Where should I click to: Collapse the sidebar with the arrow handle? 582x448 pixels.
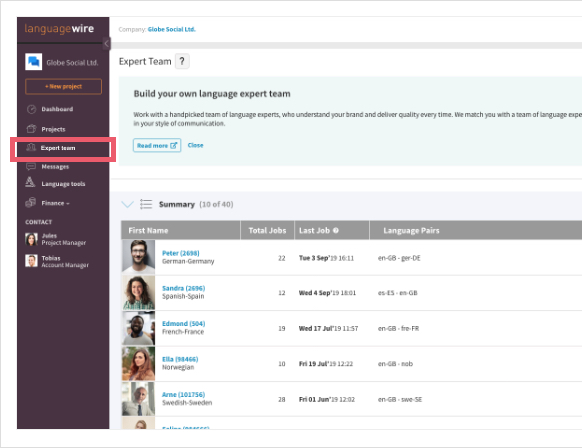click(x=107, y=43)
